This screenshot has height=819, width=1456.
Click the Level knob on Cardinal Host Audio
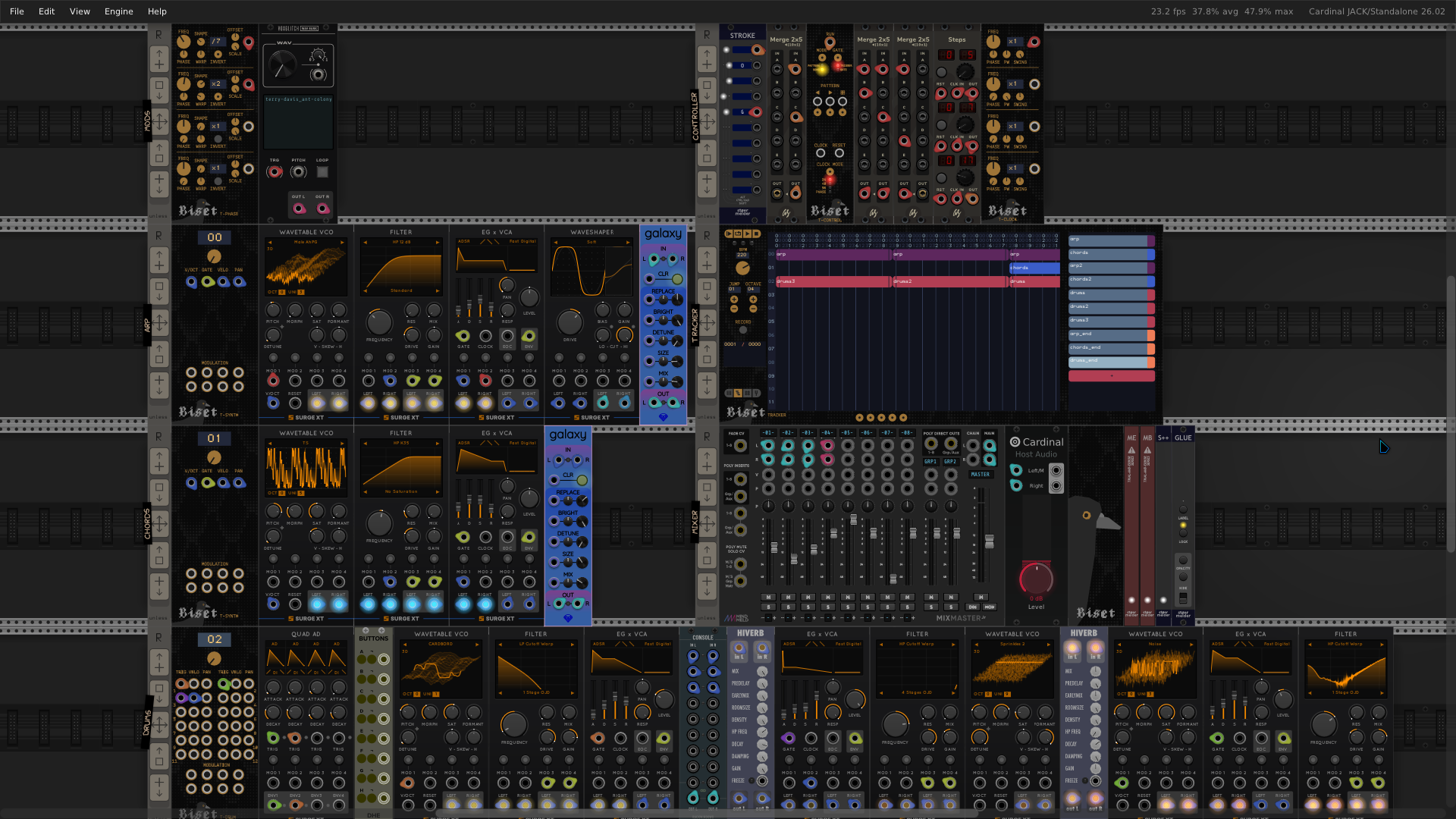click(1036, 579)
